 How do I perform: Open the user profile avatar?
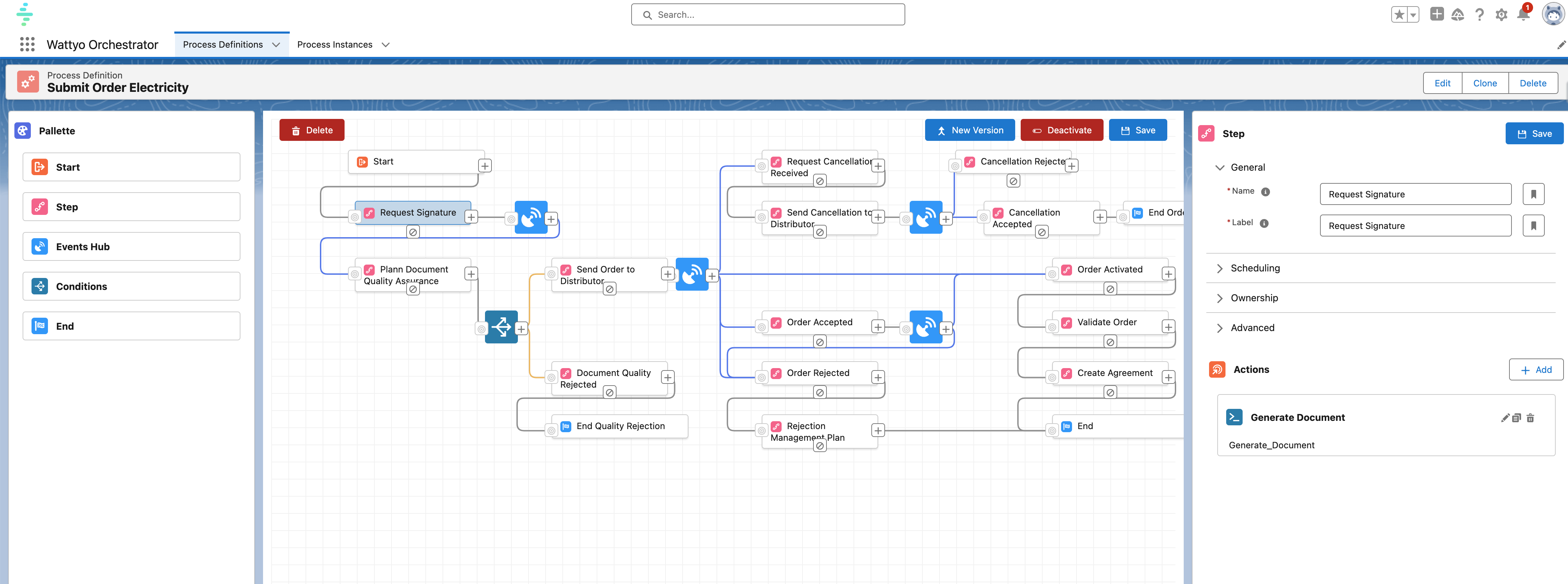[x=1553, y=14]
